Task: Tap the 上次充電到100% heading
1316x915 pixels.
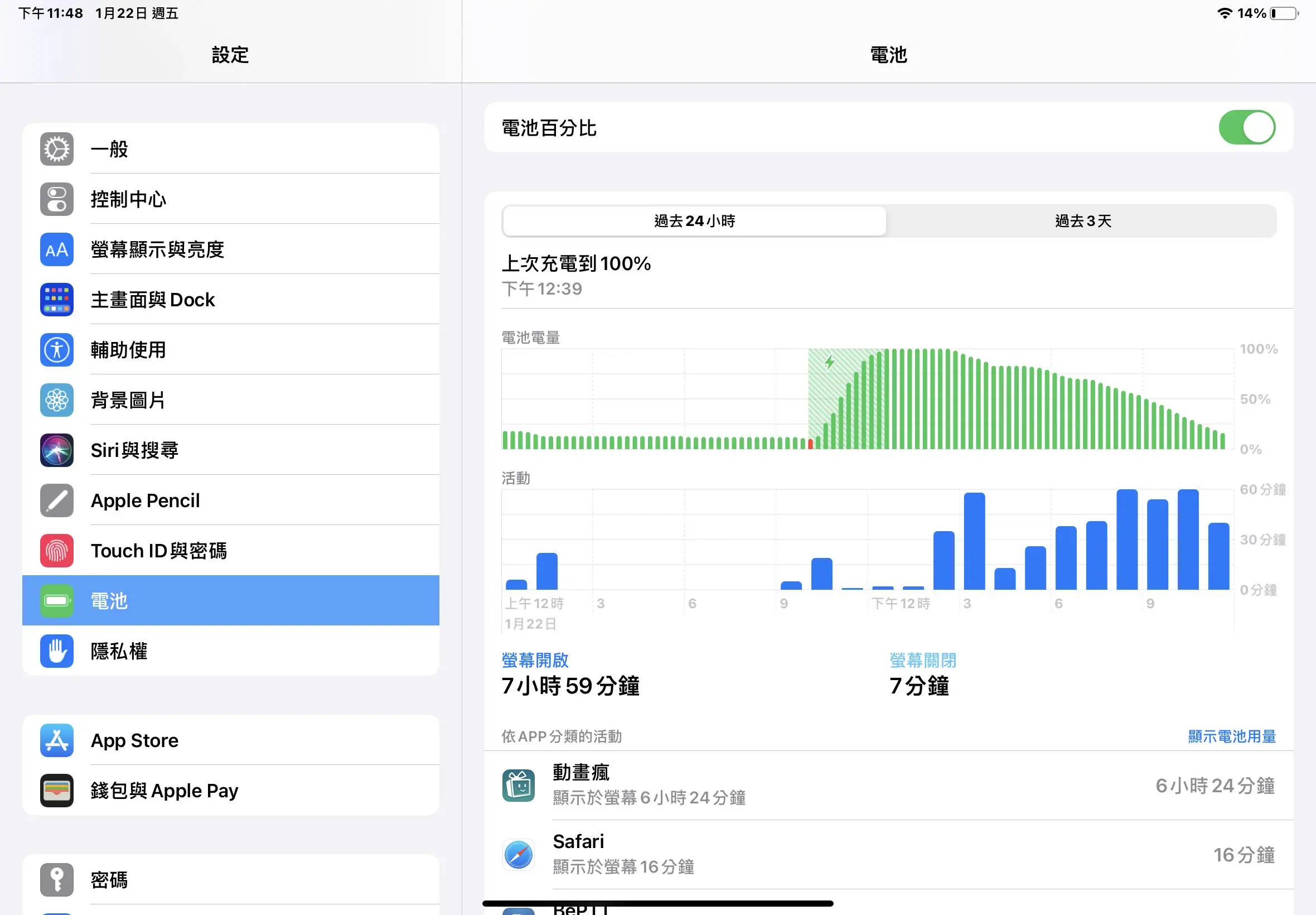Action: tap(576, 264)
